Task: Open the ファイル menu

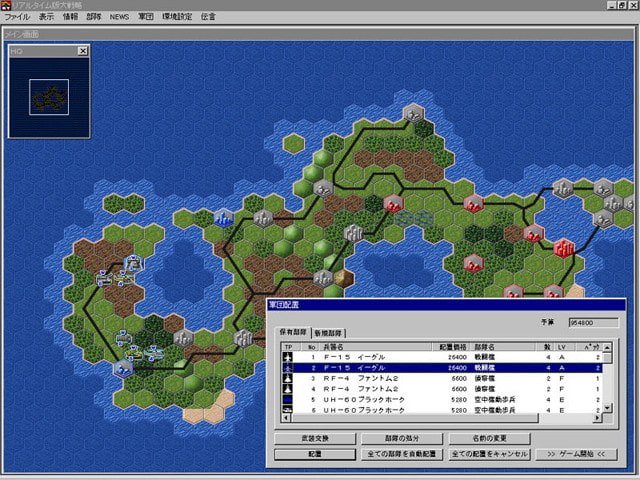Action: coord(18,18)
